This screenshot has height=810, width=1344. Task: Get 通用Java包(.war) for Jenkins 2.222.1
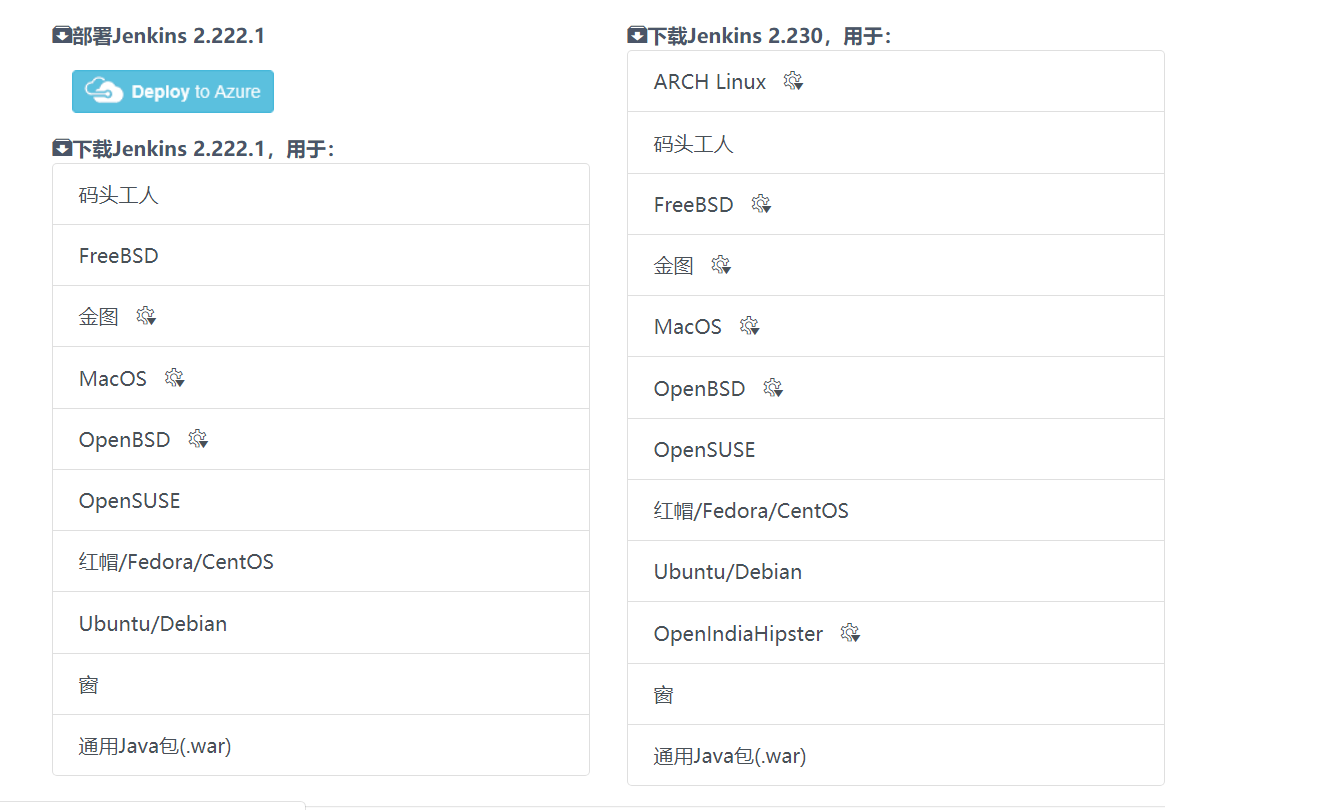pos(321,745)
